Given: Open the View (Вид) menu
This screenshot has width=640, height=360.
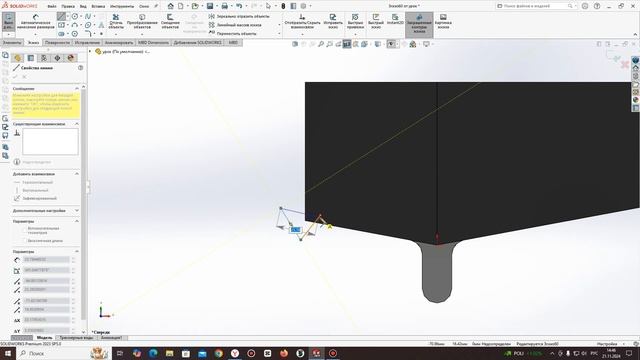Looking at the screenshot, I should pyautogui.click(x=83, y=6).
